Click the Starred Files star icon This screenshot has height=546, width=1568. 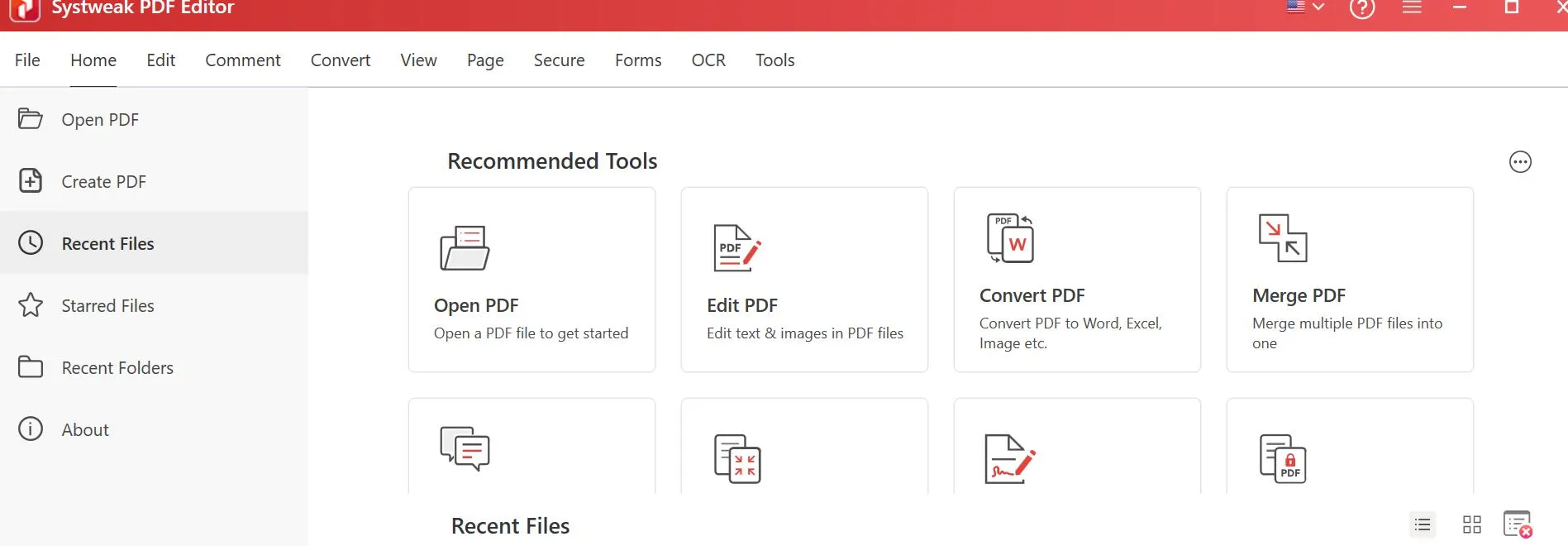(31, 304)
